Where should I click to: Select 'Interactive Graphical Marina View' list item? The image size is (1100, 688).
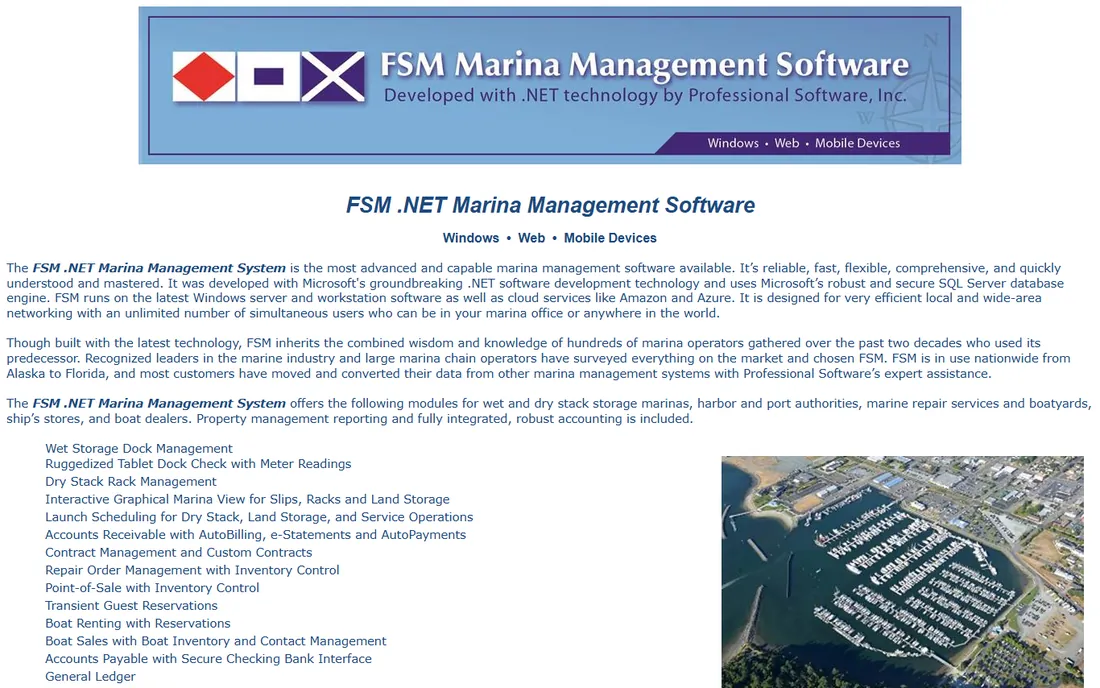click(x=247, y=499)
